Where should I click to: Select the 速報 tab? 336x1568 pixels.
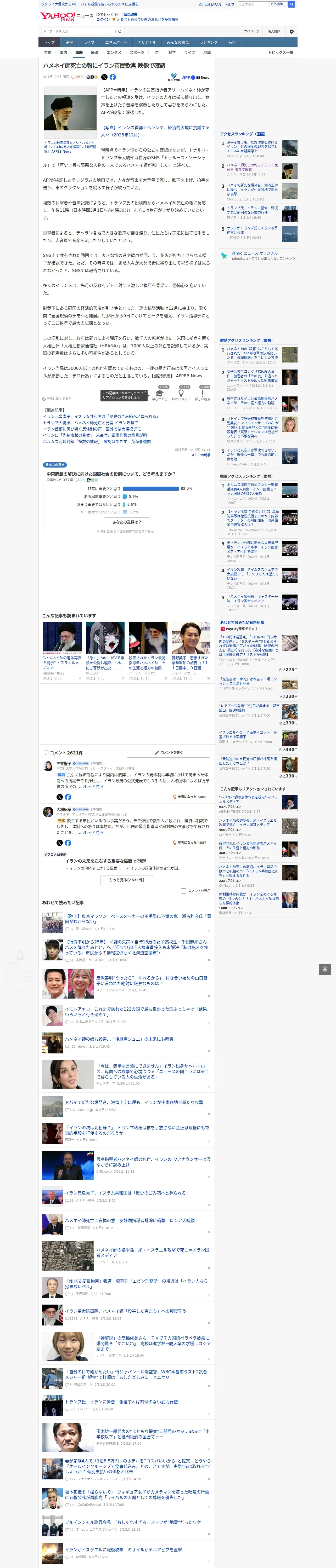69,43
